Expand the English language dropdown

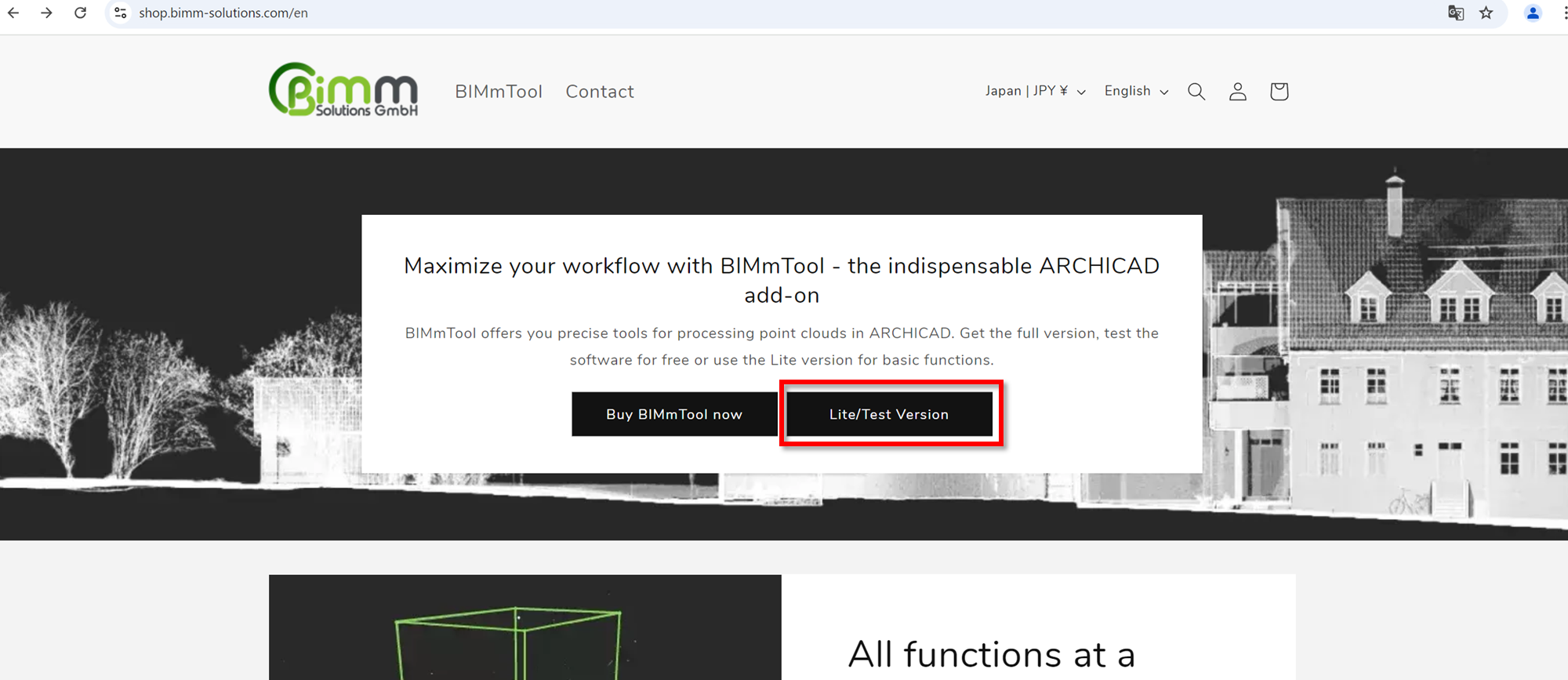coord(1137,91)
